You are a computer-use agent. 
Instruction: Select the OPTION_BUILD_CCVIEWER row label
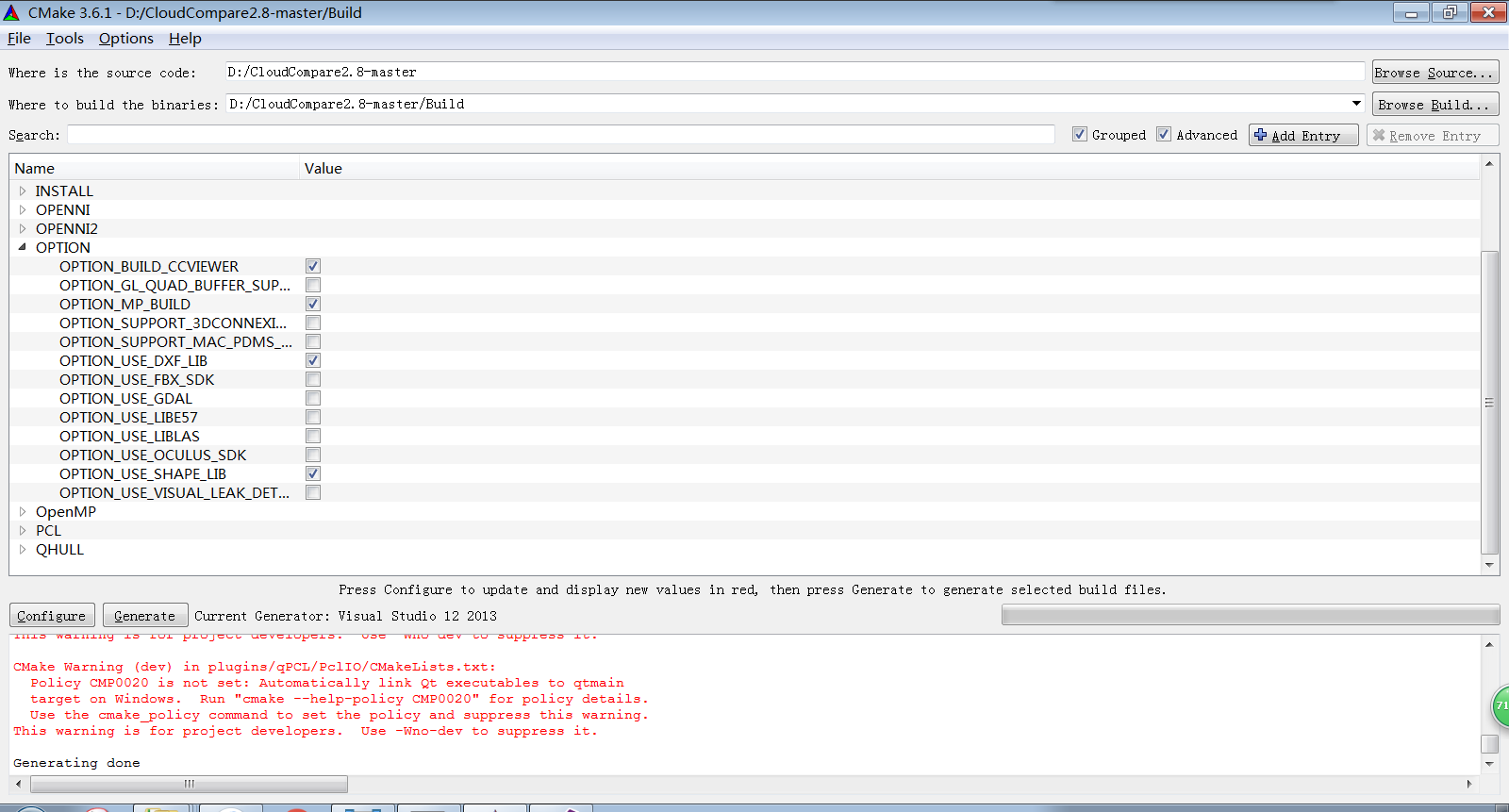pyautogui.click(x=149, y=266)
